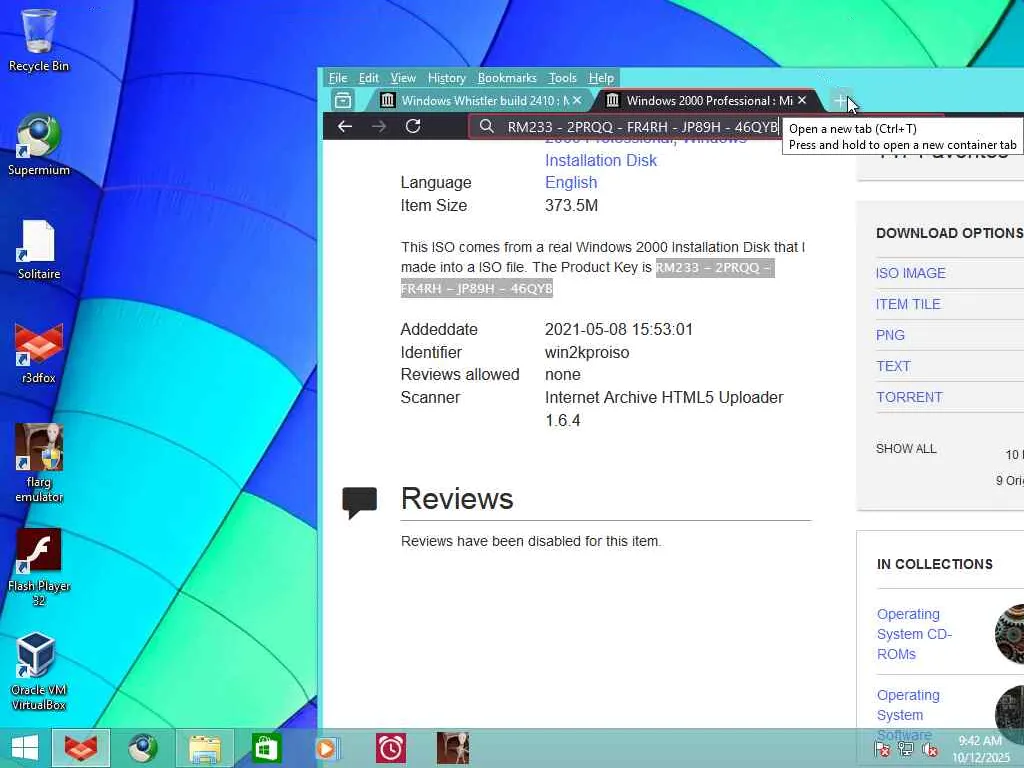Click the Item Size value 373.5M
The height and width of the screenshot is (768, 1024).
coord(571,205)
